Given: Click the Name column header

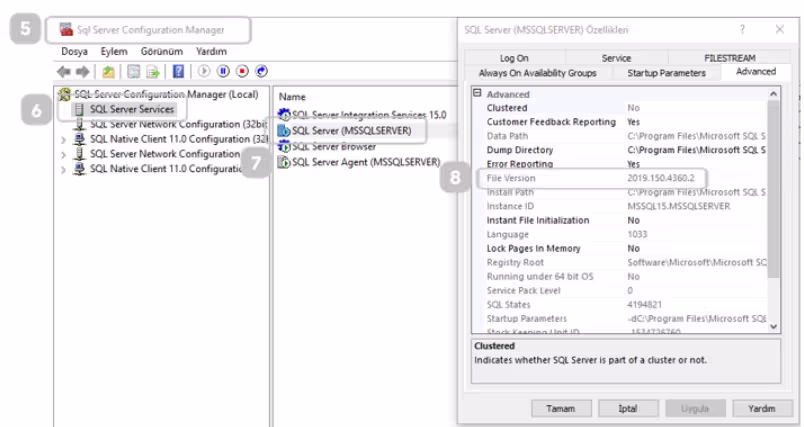Looking at the screenshot, I should click(x=292, y=97).
